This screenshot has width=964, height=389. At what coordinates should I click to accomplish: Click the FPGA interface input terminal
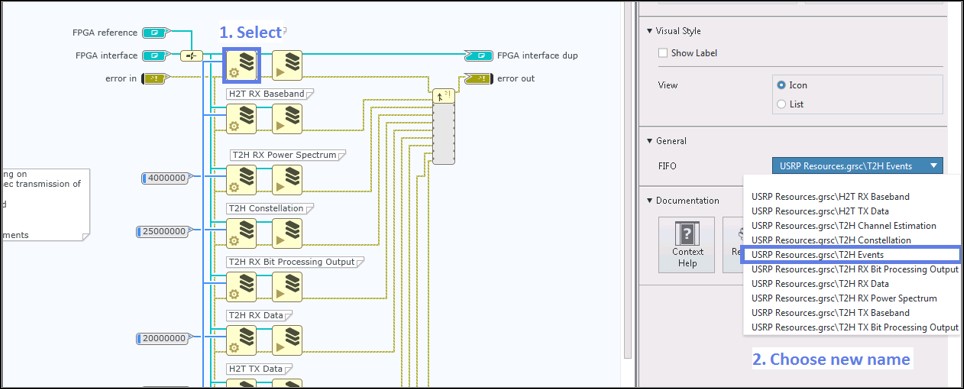pyautogui.click(x=154, y=55)
